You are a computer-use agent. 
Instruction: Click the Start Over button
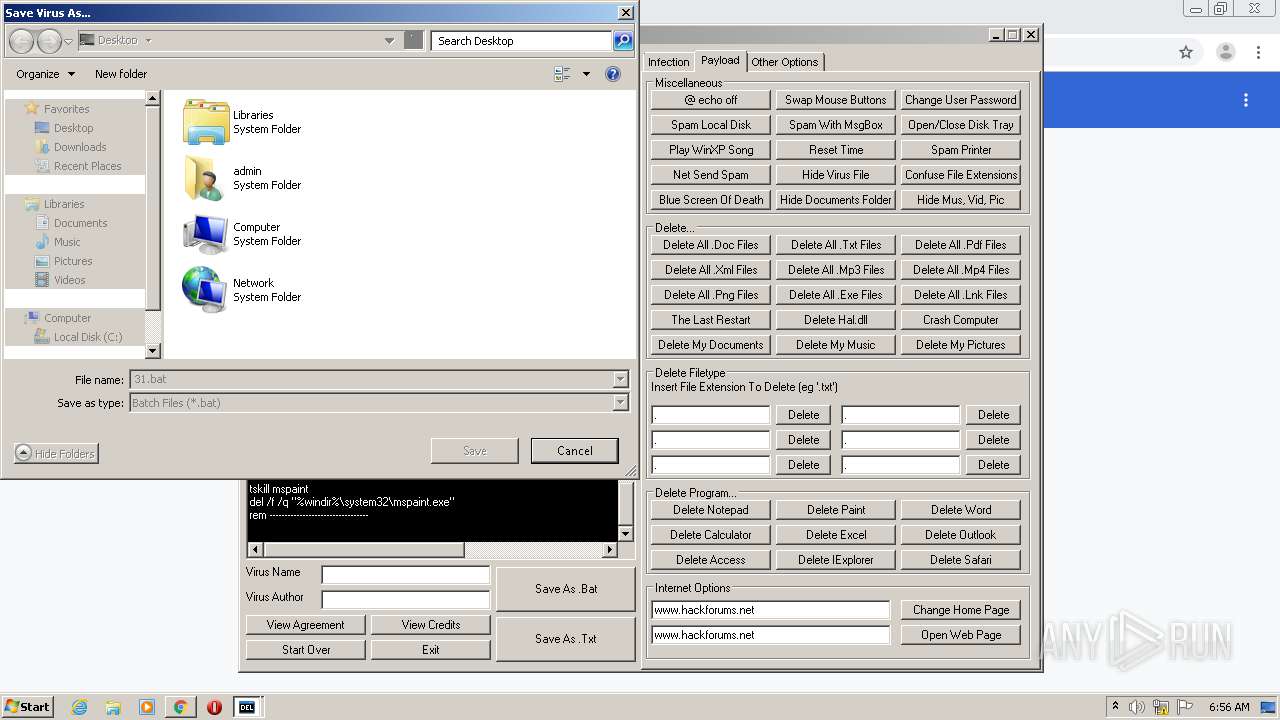click(x=306, y=650)
